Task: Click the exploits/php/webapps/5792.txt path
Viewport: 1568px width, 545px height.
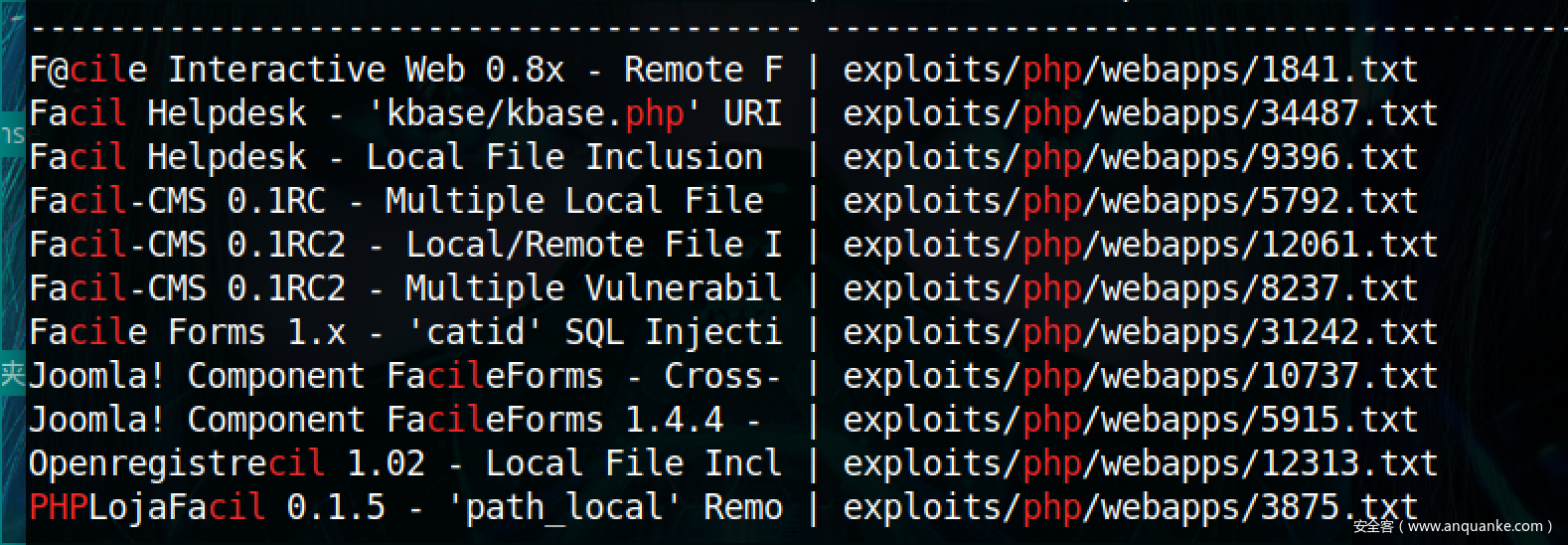Action: click(1130, 201)
